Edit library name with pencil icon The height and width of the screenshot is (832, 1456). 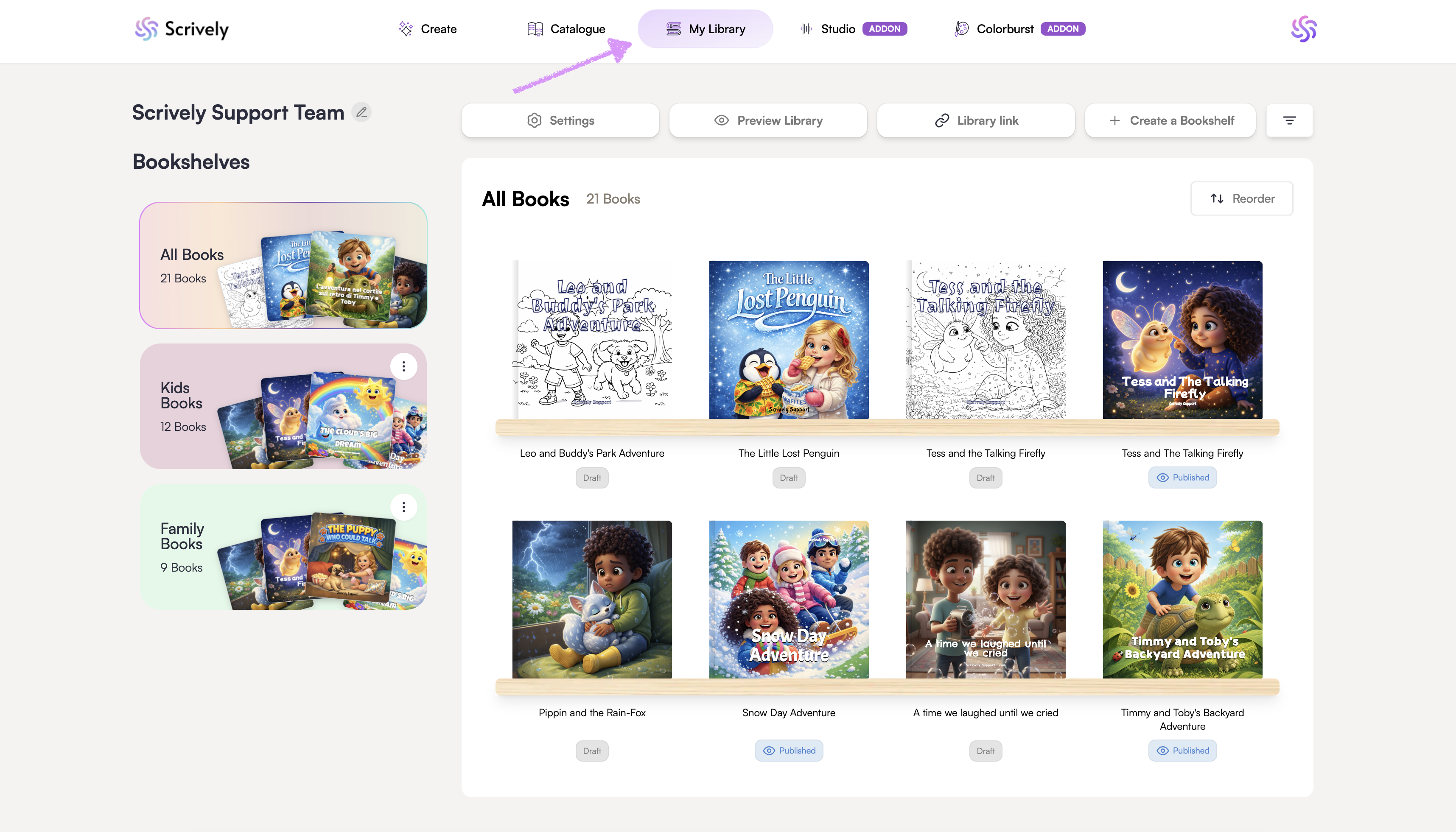pyautogui.click(x=361, y=112)
